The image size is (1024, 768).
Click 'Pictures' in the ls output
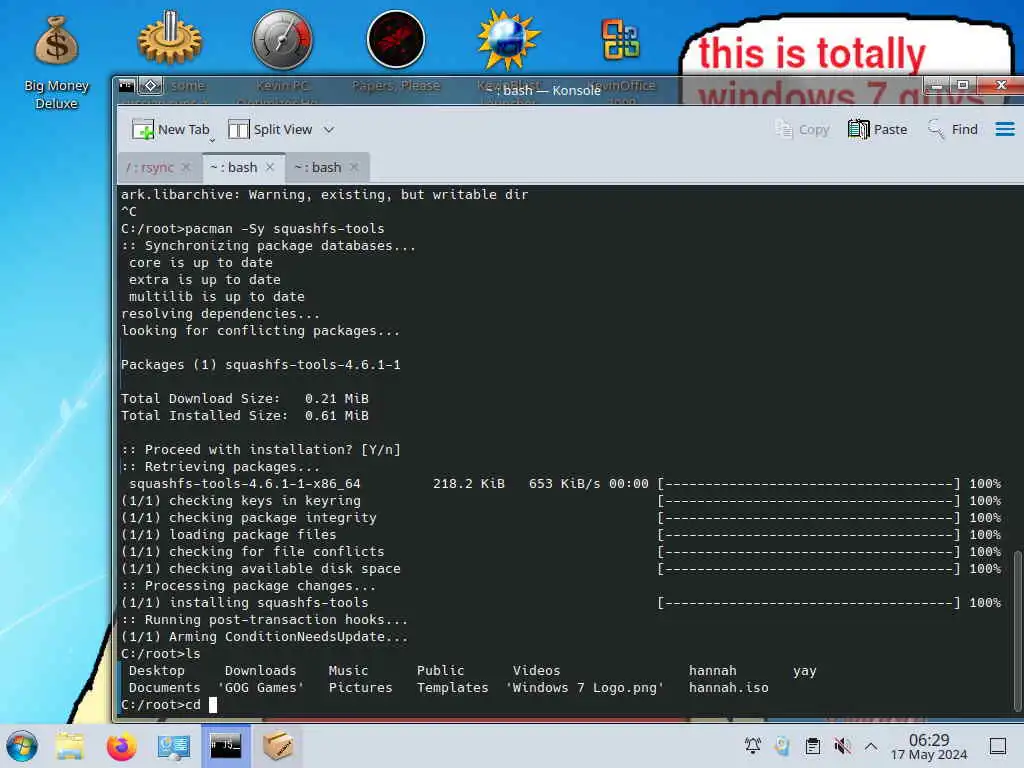[x=360, y=688]
